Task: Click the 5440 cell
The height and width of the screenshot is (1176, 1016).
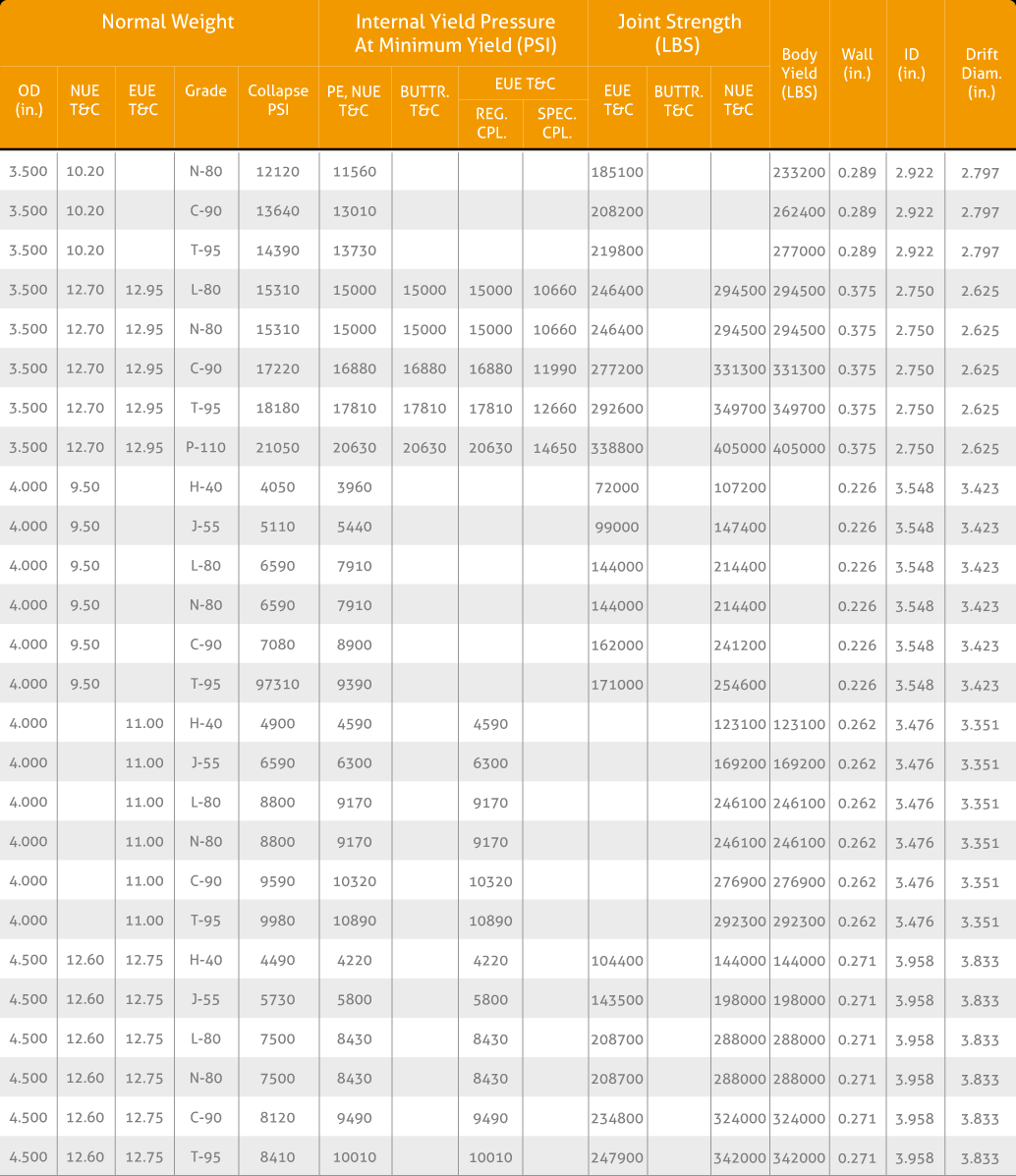Action: (x=354, y=527)
